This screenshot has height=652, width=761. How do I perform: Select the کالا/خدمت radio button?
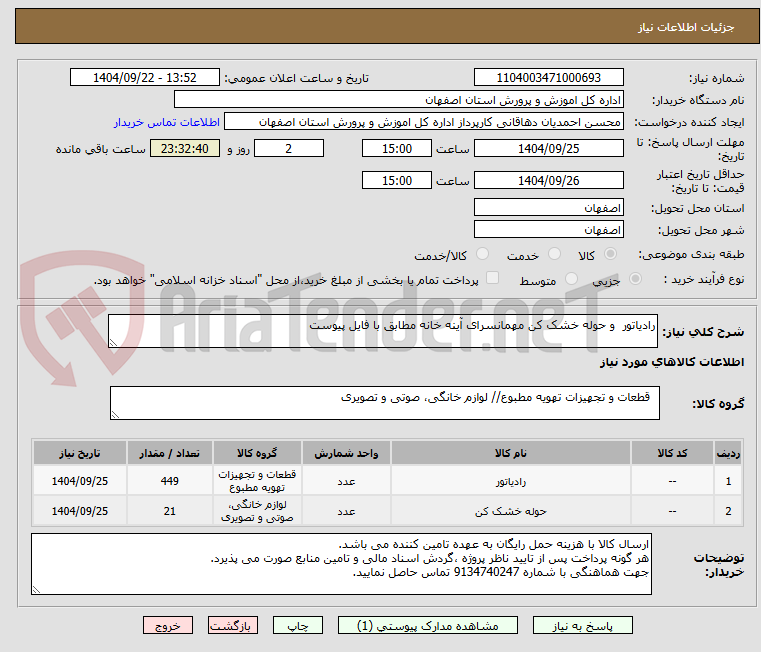coord(482,254)
